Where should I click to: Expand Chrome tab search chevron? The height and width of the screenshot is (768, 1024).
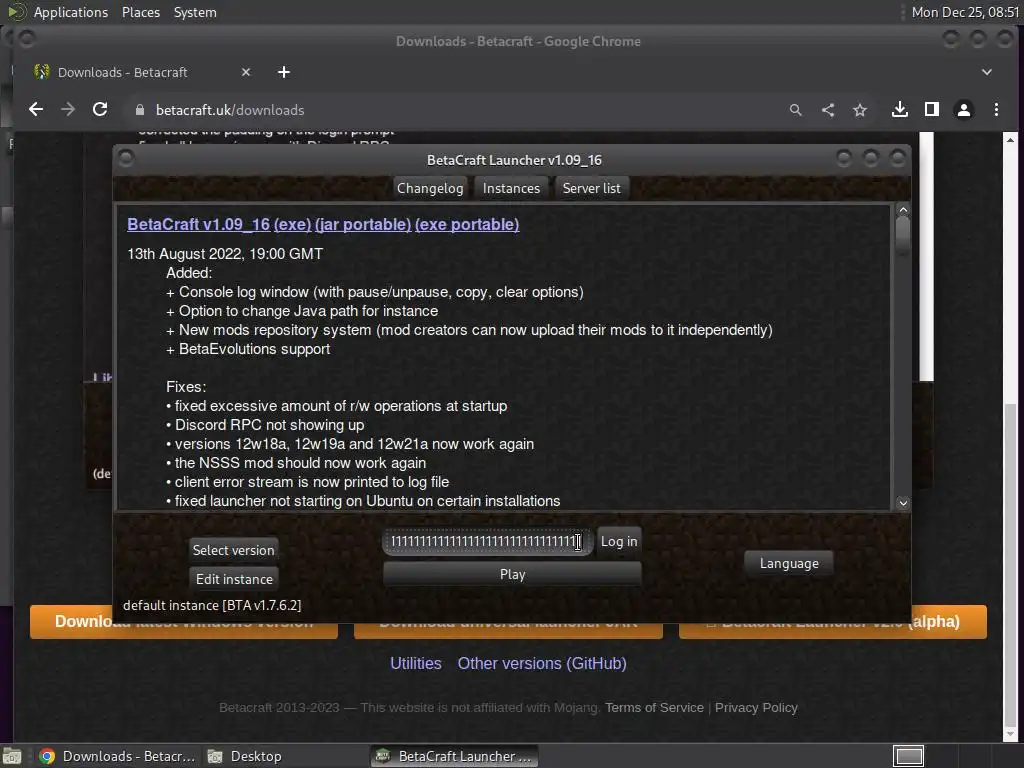[x=987, y=72]
